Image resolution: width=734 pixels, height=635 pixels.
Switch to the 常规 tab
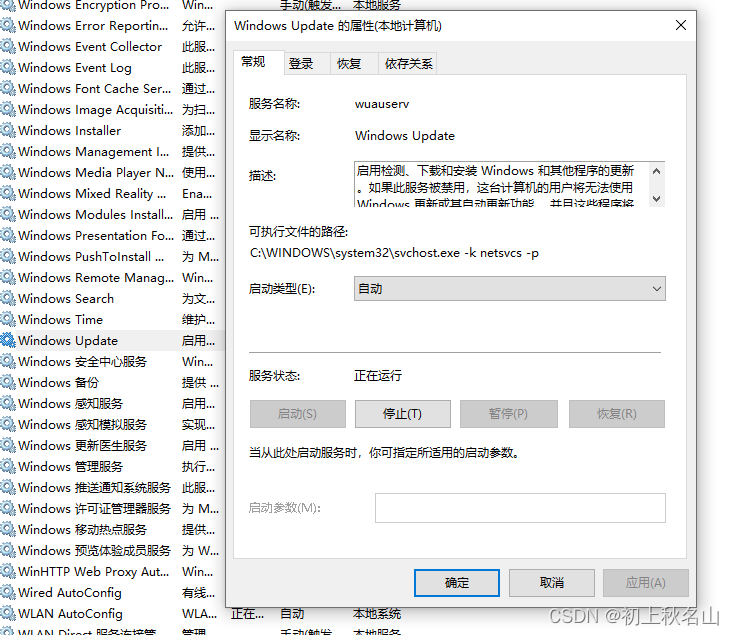click(x=258, y=62)
